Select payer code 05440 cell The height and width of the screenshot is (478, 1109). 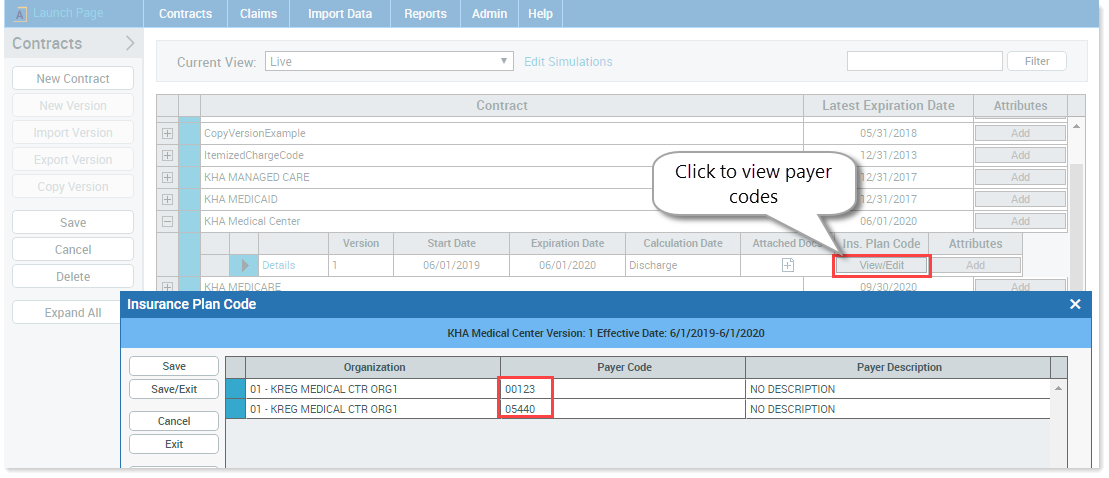[x=622, y=409]
